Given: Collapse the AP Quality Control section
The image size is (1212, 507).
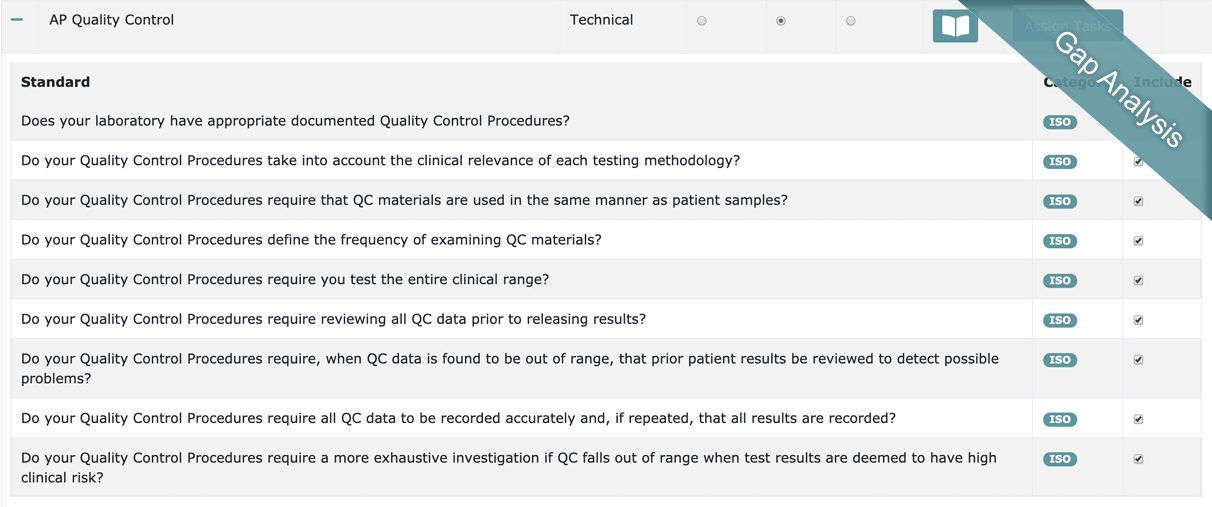Looking at the screenshot, I should point(17,20).
